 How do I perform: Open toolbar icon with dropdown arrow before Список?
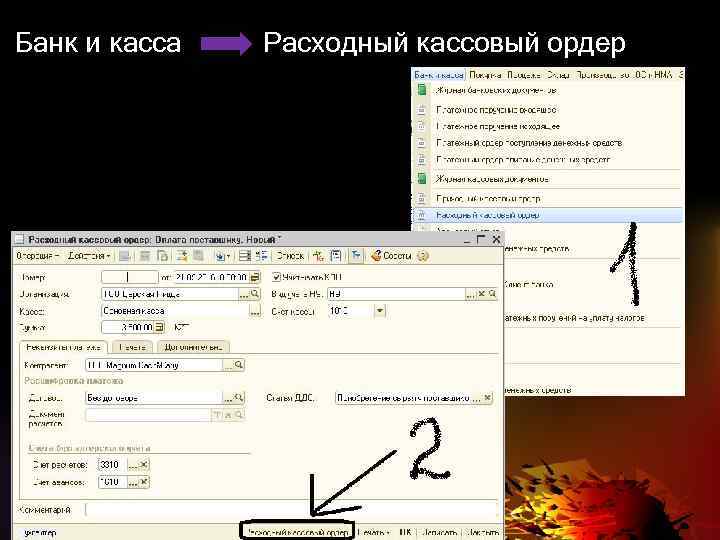pyautogui.click(x=222, y=256)
